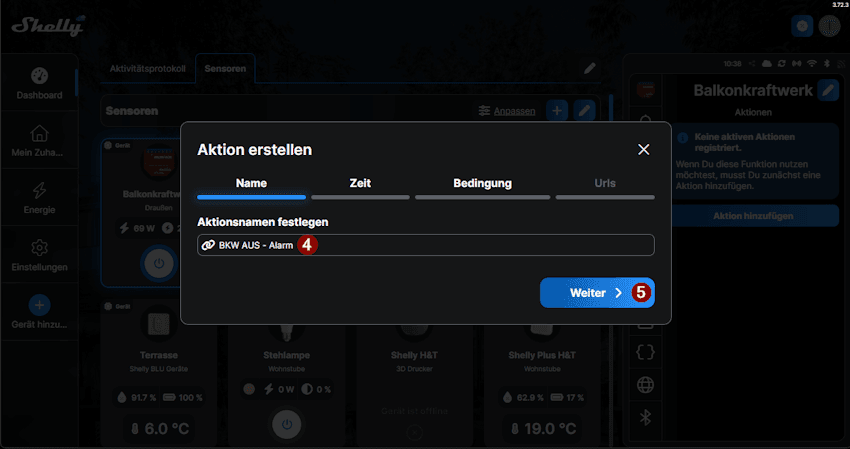The width and height of the screenshot is (850, 449).
Task: Click the Wi-Fi status icon
Action: pyautogui.click(x=812, y=63)
